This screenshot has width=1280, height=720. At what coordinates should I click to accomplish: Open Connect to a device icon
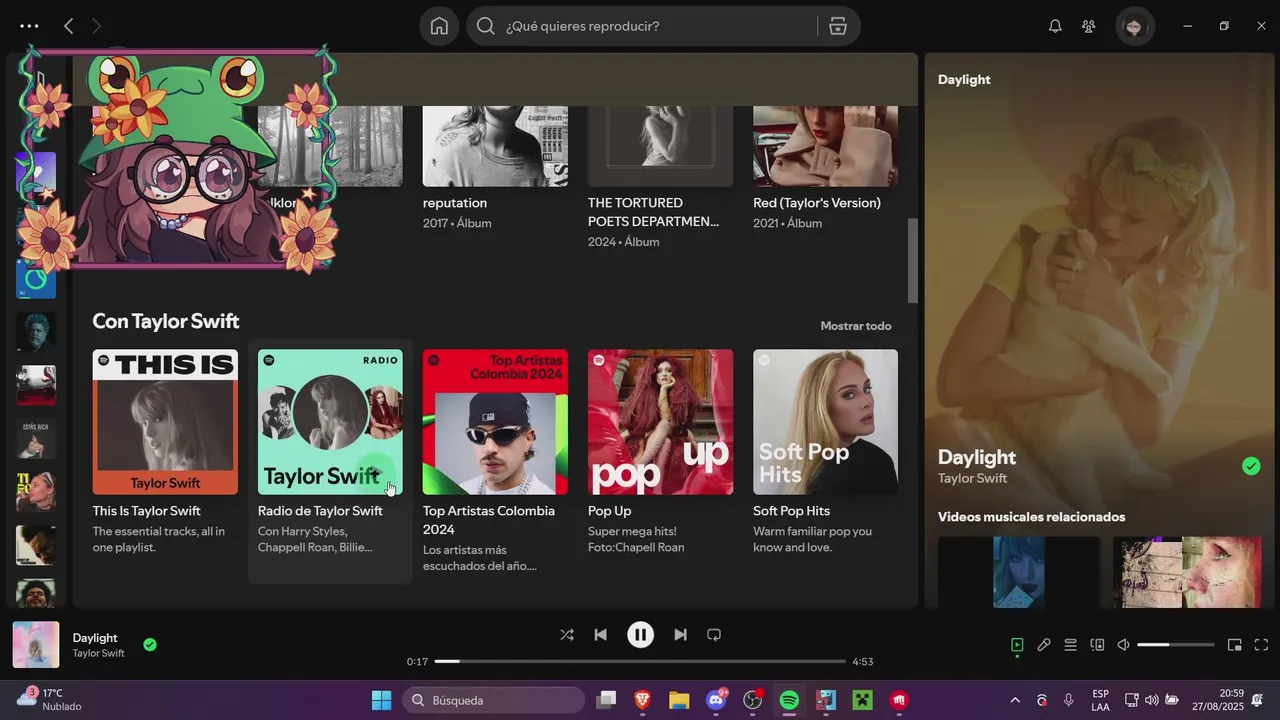point(1097,645)
